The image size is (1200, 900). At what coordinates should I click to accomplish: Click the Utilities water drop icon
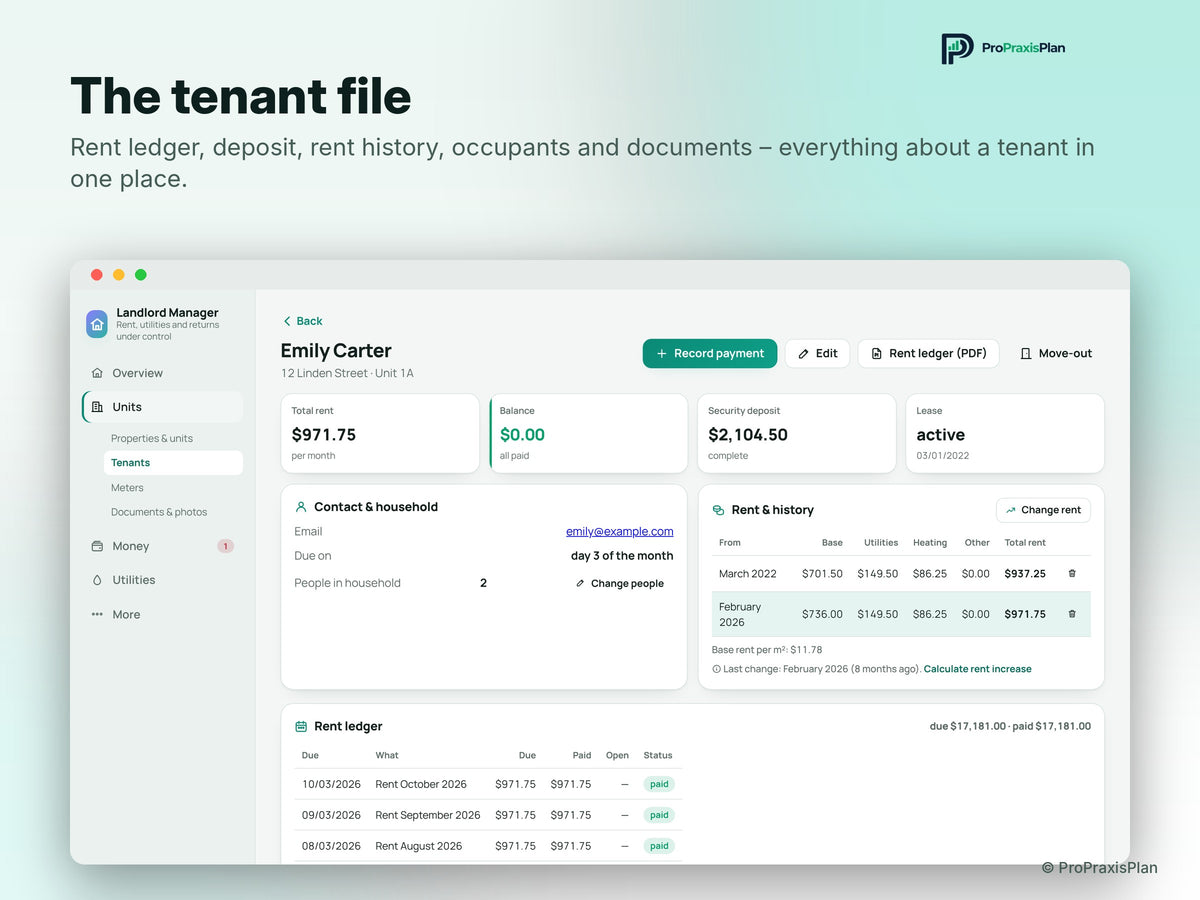point(97,580)
